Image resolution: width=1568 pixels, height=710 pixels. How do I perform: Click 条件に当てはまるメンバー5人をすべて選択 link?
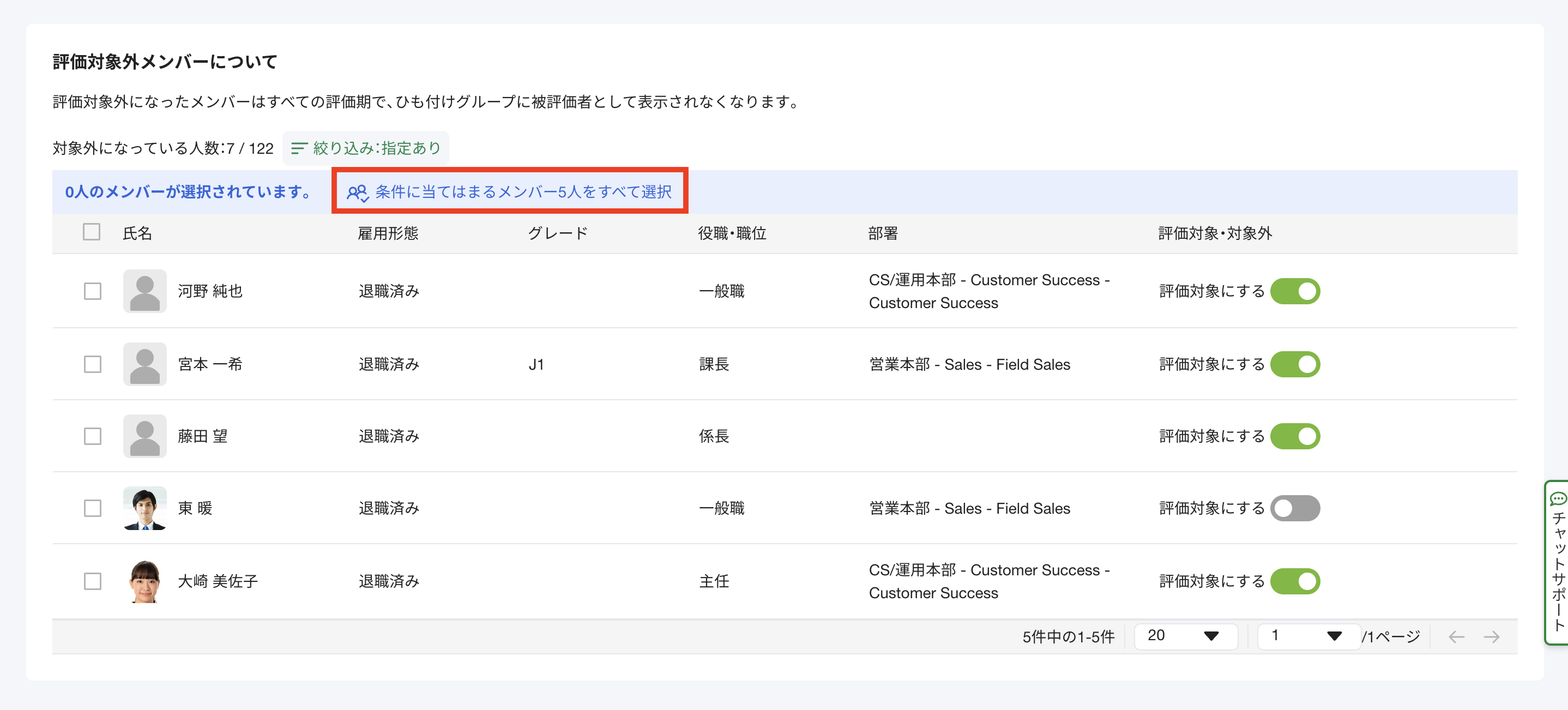point(523,192)
